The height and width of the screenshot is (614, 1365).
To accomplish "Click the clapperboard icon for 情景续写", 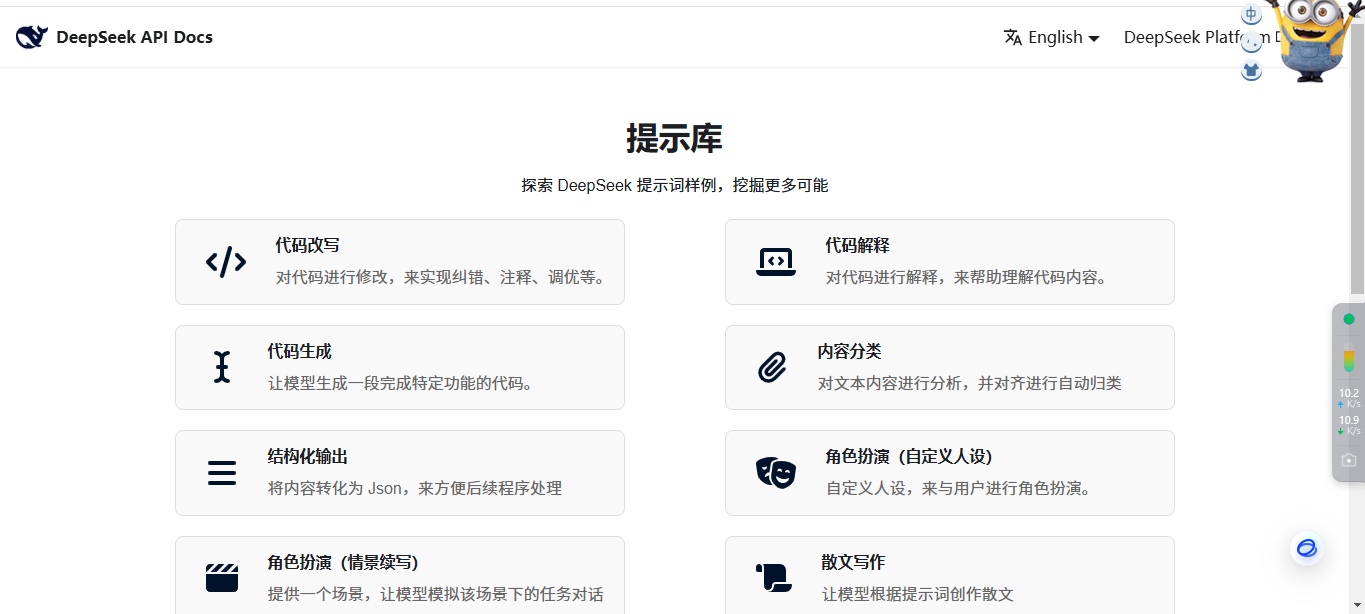I will tap(222, 577).
